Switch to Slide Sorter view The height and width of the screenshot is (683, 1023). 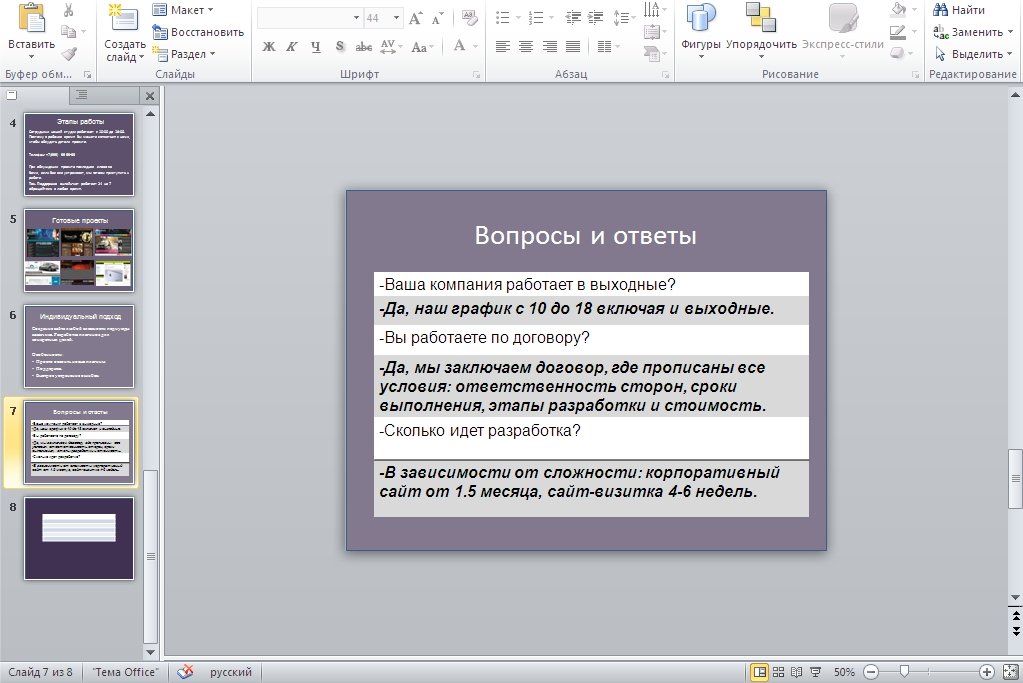pyautogui.click(x=778, y=671)
